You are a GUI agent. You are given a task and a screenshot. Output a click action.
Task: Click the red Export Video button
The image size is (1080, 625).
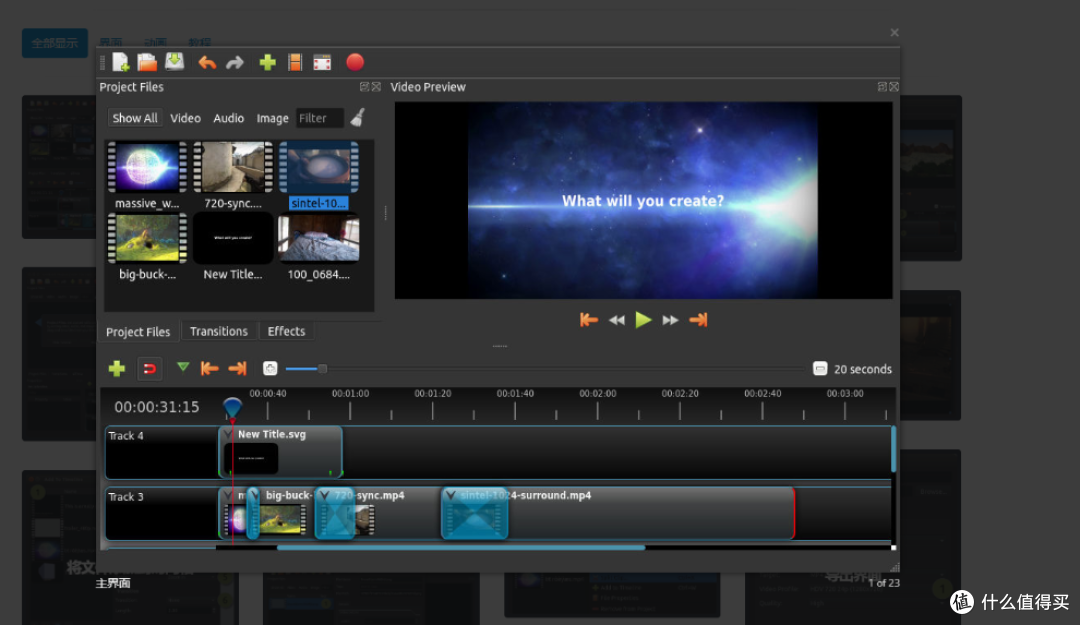click(355, 63)
